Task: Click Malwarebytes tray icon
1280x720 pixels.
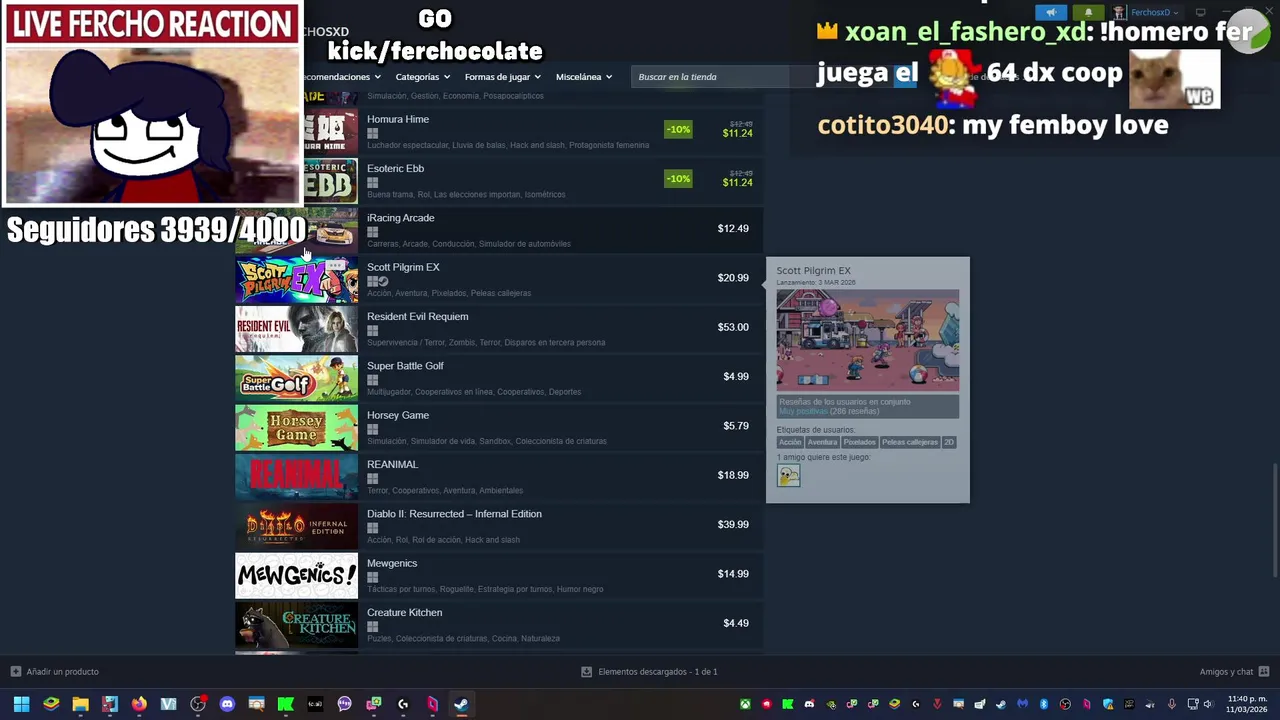Action: [x=1022, y=704]
